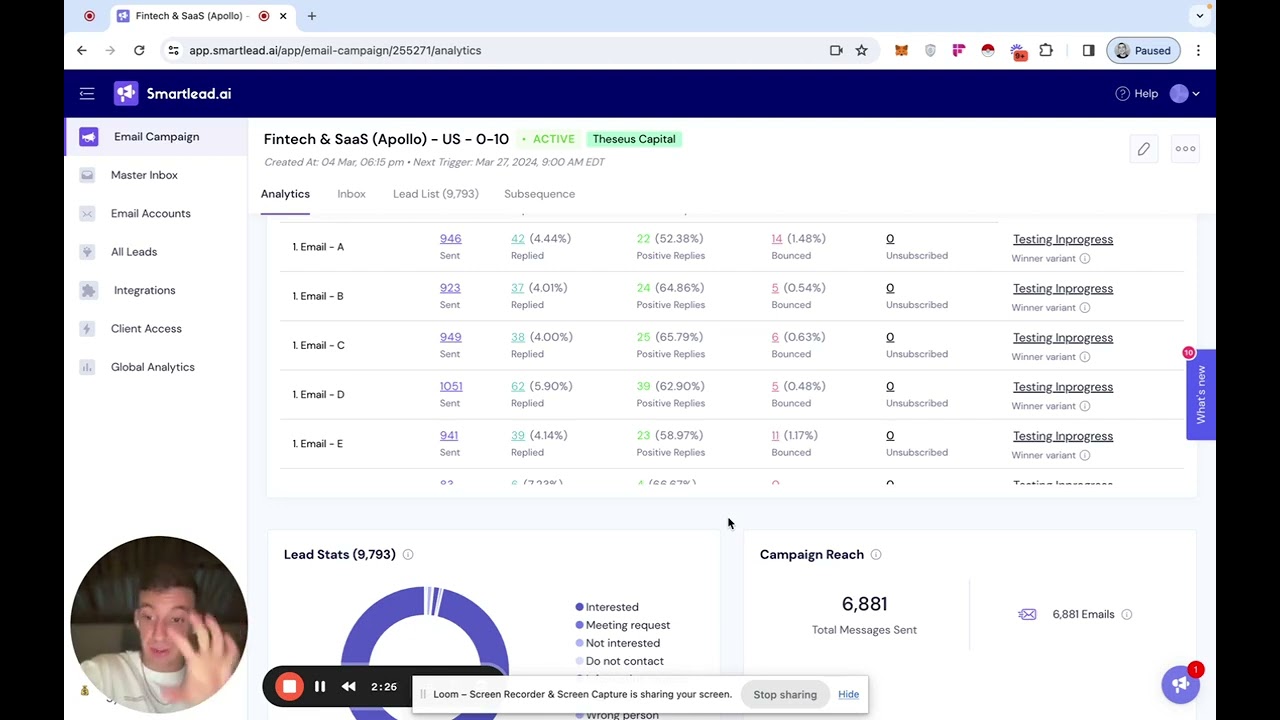Viewport: 1280px width, 720px height.
Task: Click Testing Inprogress for Email C
Action: 1062,337
